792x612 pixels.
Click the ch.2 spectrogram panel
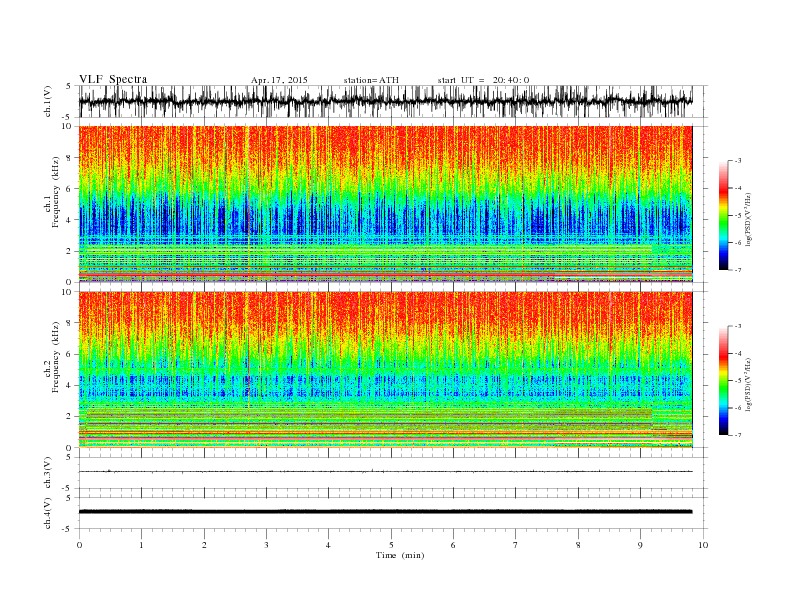click(386, 370)
